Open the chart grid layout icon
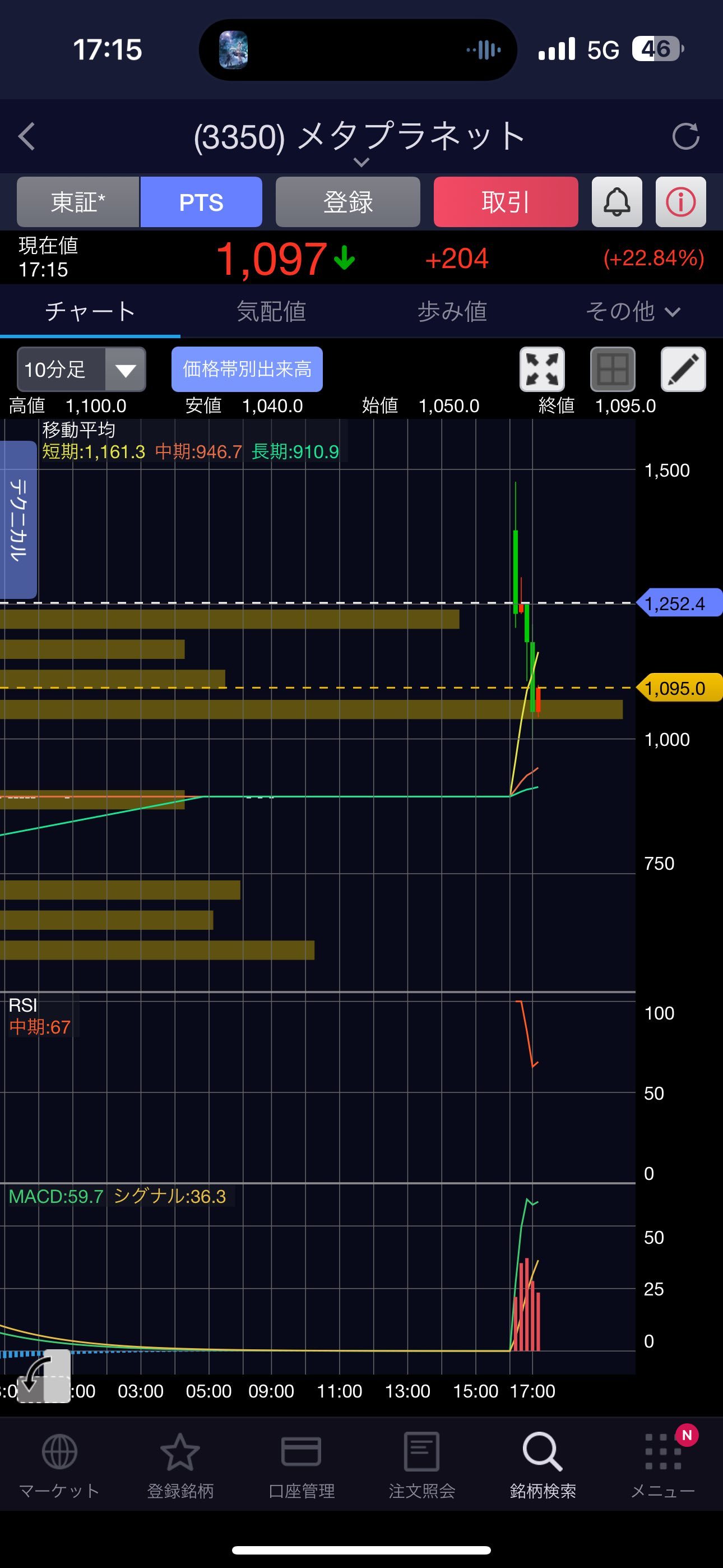 click(613, 370)
